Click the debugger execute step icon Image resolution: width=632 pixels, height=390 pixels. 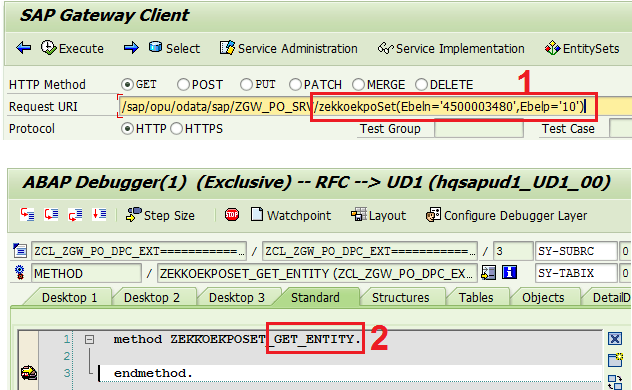[x=51, y=214]
